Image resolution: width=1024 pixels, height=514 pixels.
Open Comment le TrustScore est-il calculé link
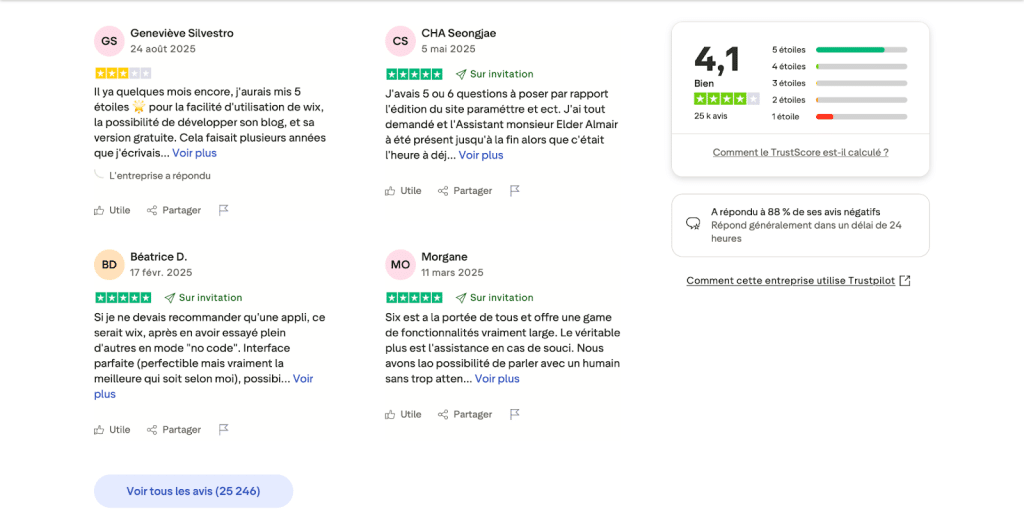[800, 152]
